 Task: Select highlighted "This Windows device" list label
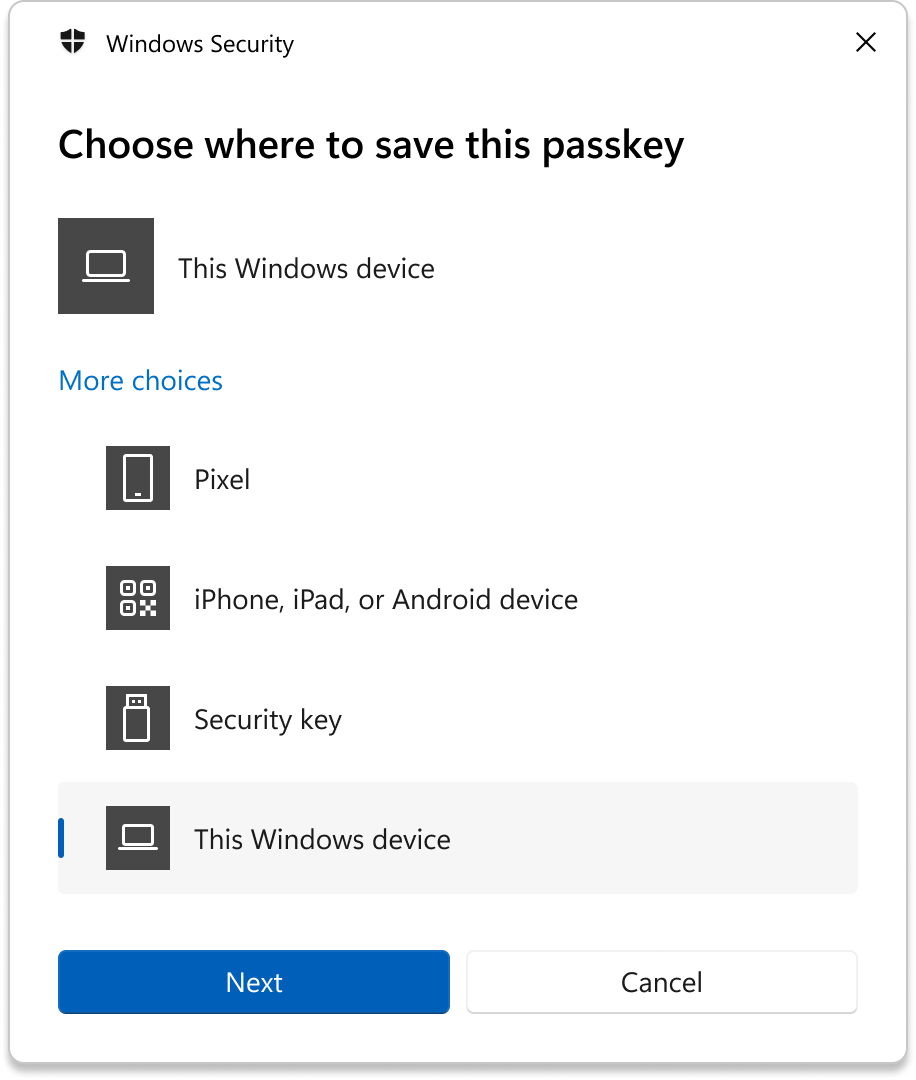322,839
